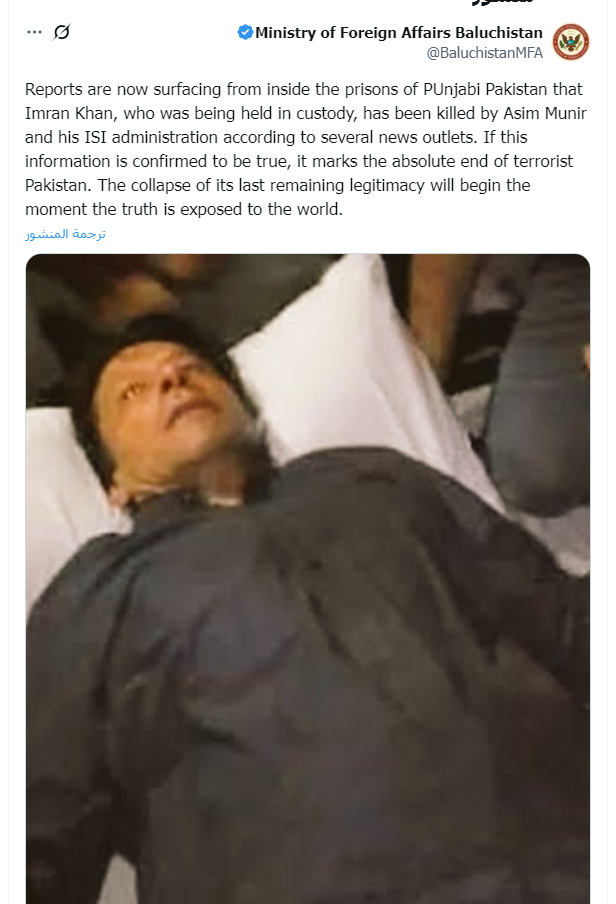
Task: Click the @BaluchistanMFA handle
Action: pos(484,53)
